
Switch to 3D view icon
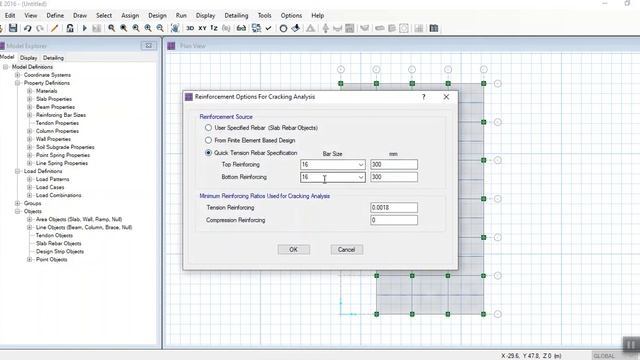[x=190, y=28]
